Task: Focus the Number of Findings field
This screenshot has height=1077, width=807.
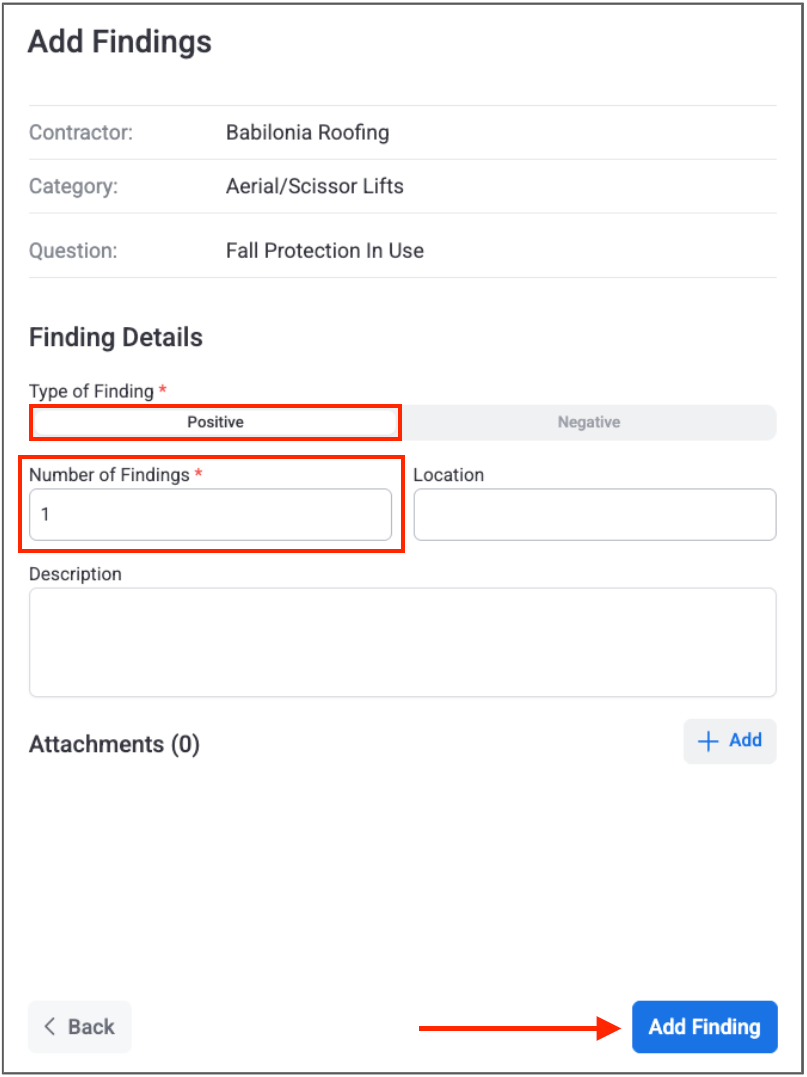Action: (x=210, y=515)
